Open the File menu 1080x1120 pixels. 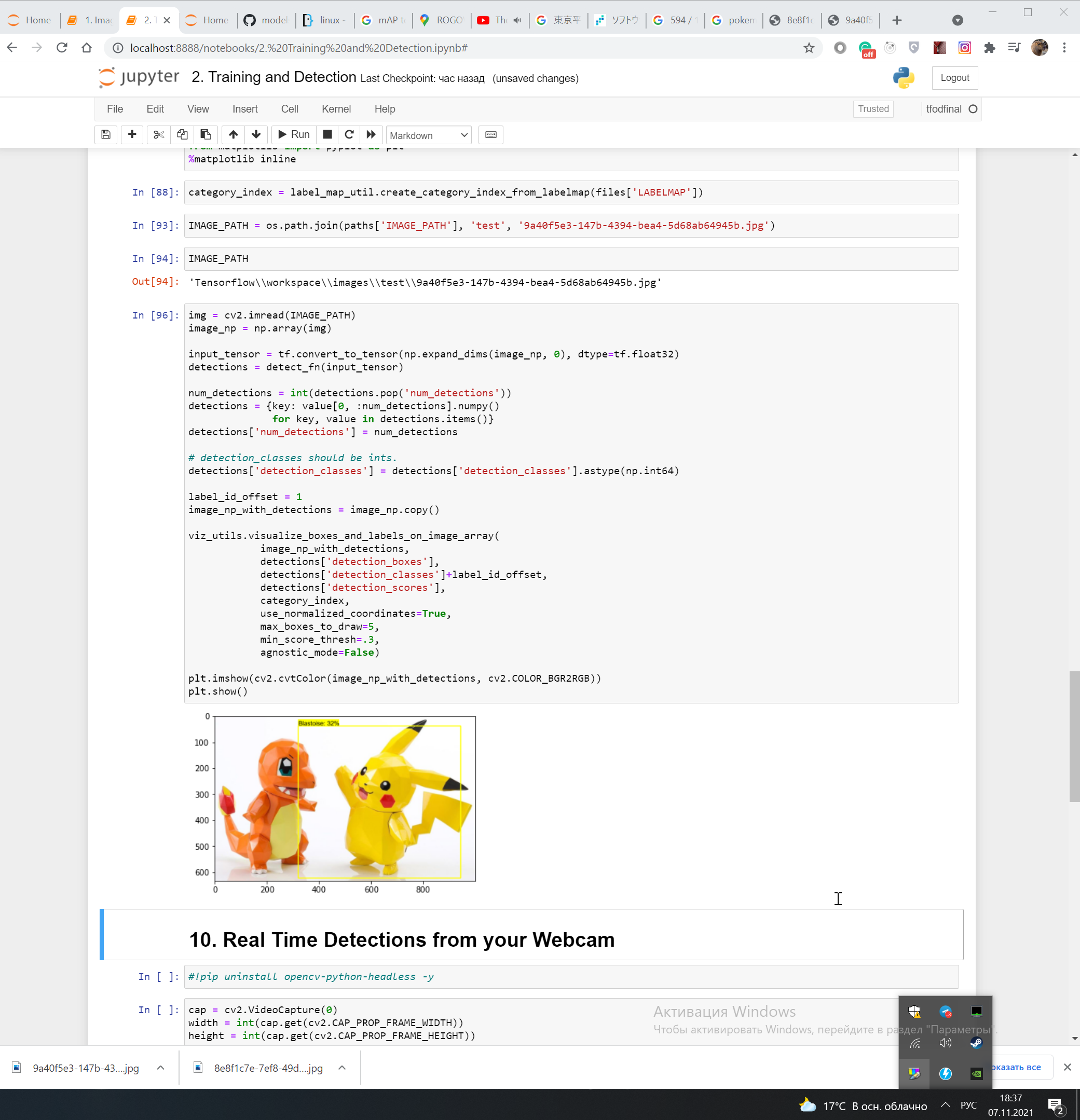point(115,109)
